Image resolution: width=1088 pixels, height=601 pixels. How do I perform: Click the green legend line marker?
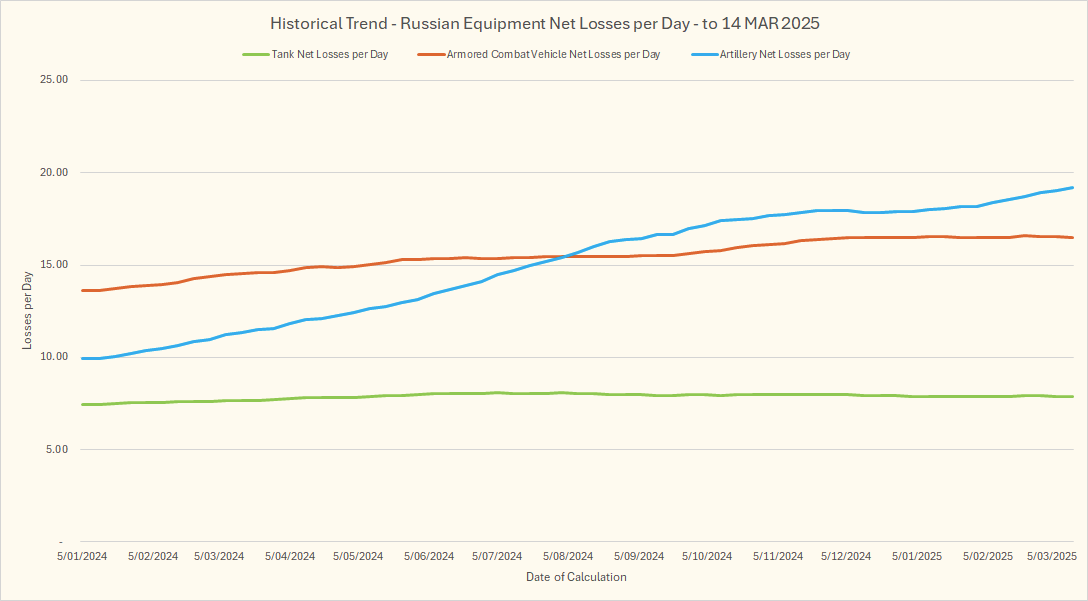click(255, 54)
